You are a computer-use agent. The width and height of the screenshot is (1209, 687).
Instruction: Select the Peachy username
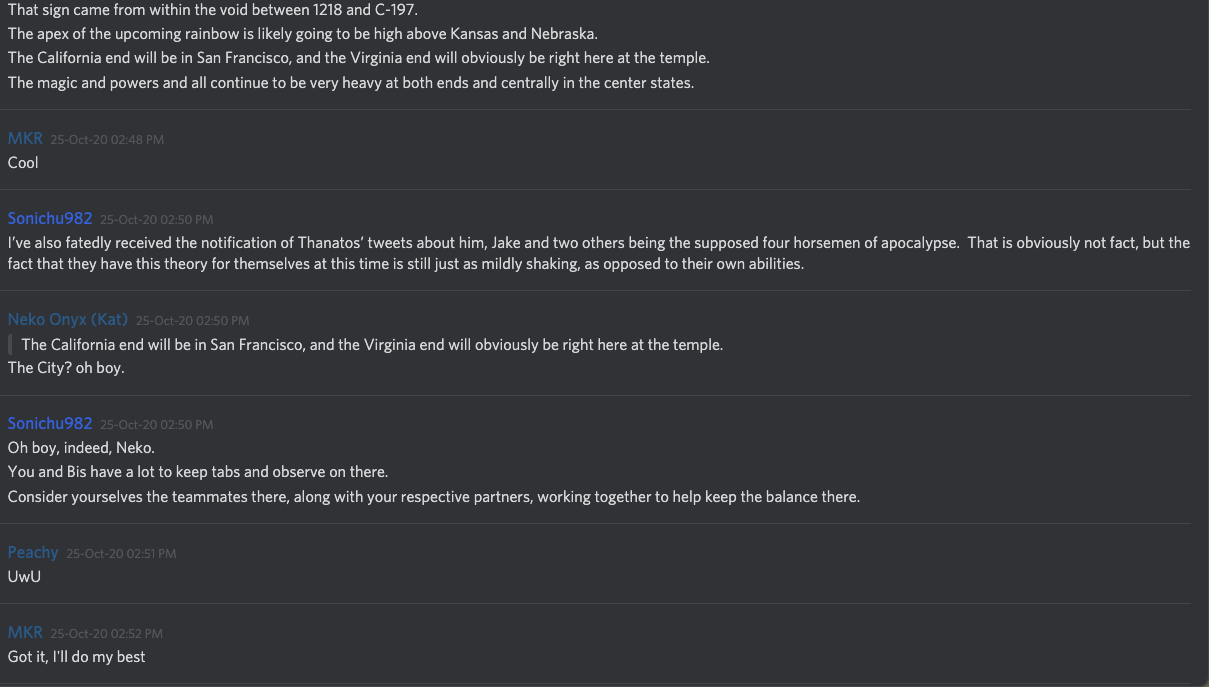[x=33, y=552]
